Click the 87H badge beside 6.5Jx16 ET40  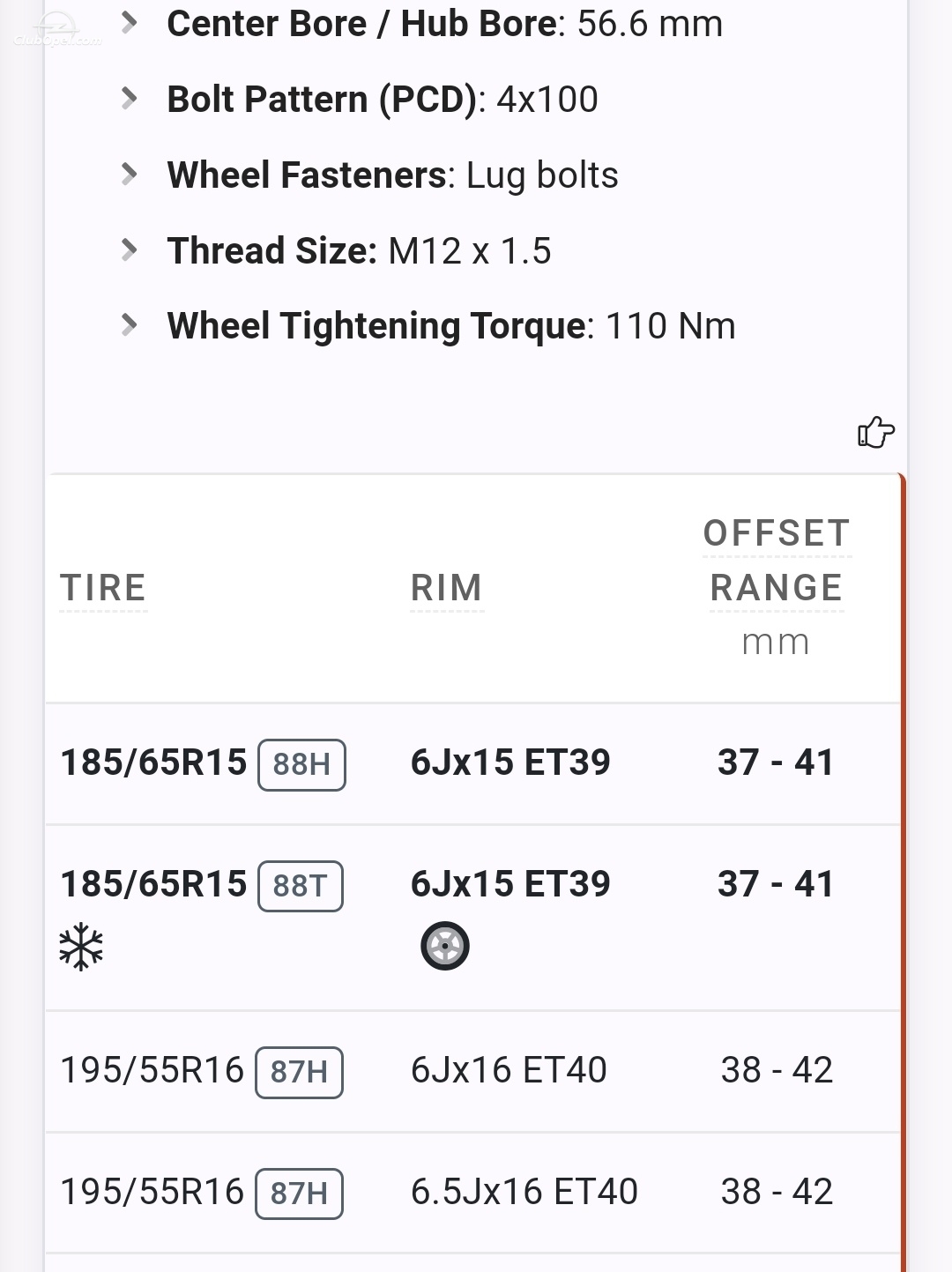click(299, 1194)
